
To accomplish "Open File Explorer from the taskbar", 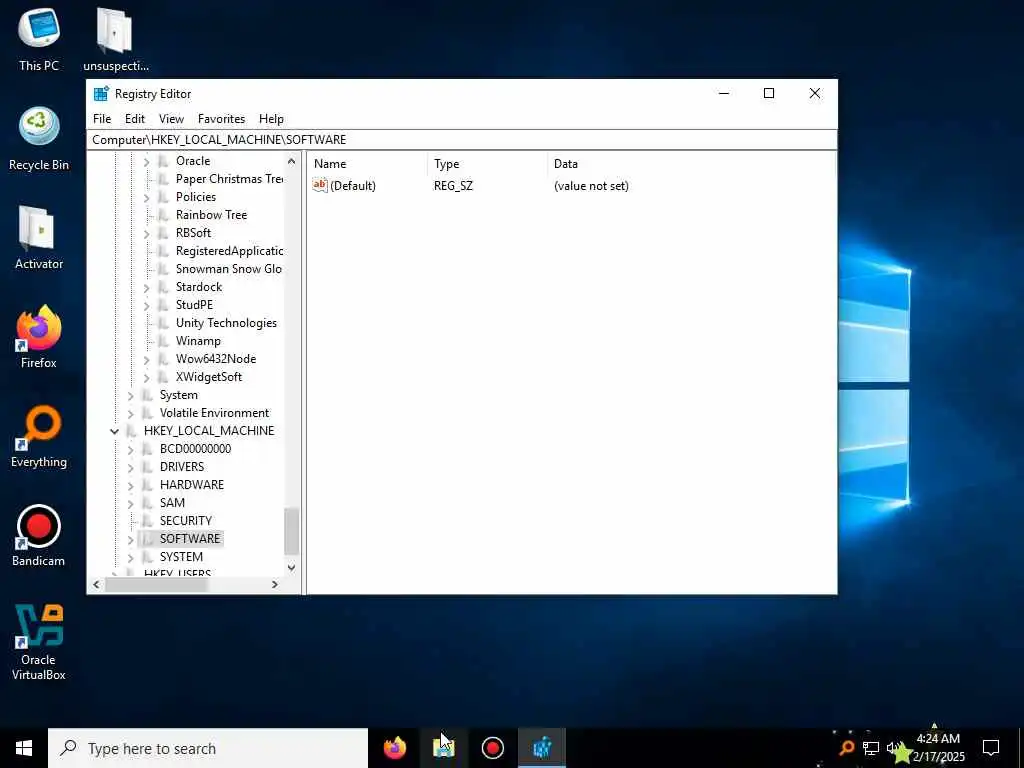I will coord(443,748).
